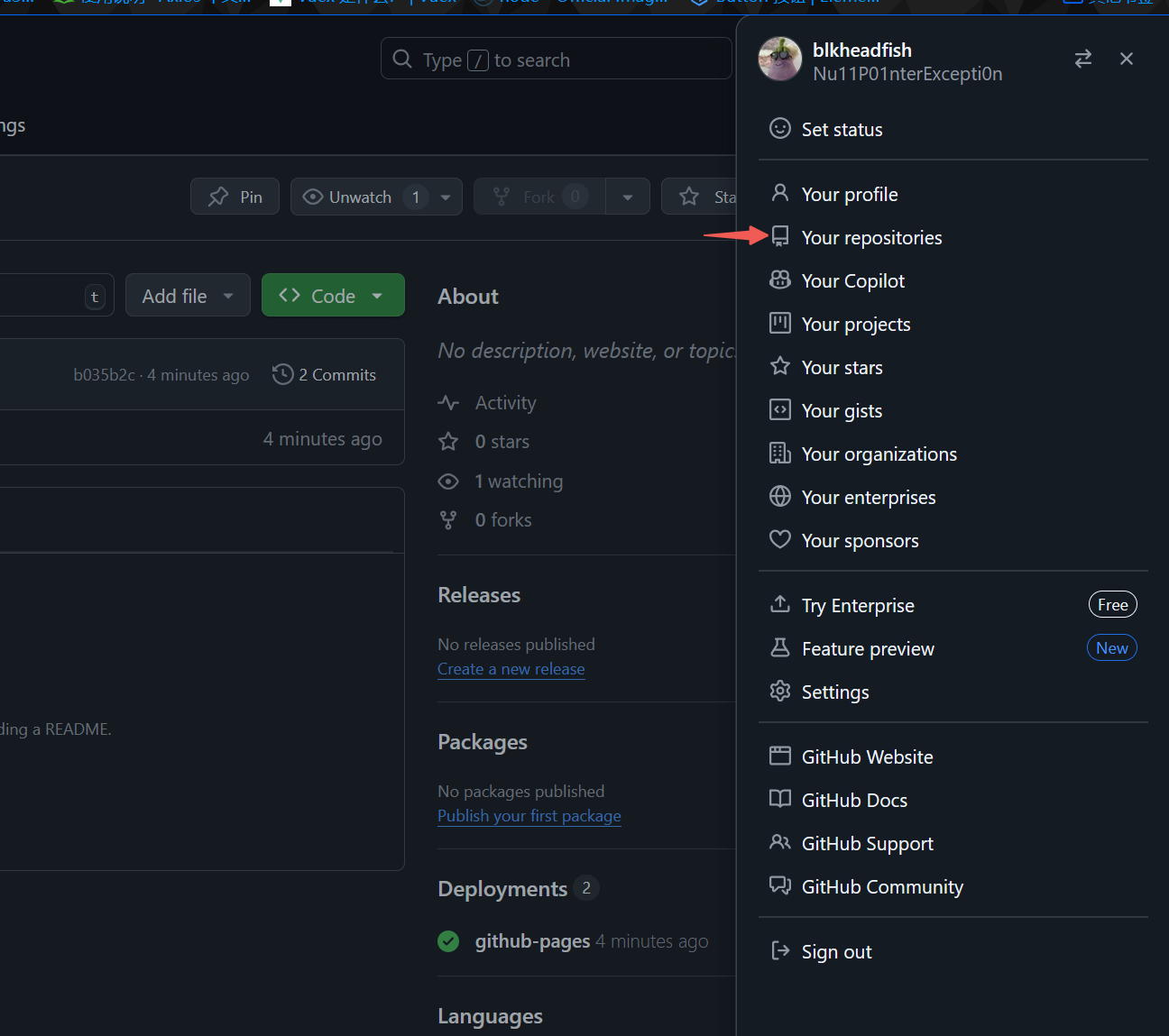
Task: Click the account switcher arrows icon
Action: tap(1083, 59)
